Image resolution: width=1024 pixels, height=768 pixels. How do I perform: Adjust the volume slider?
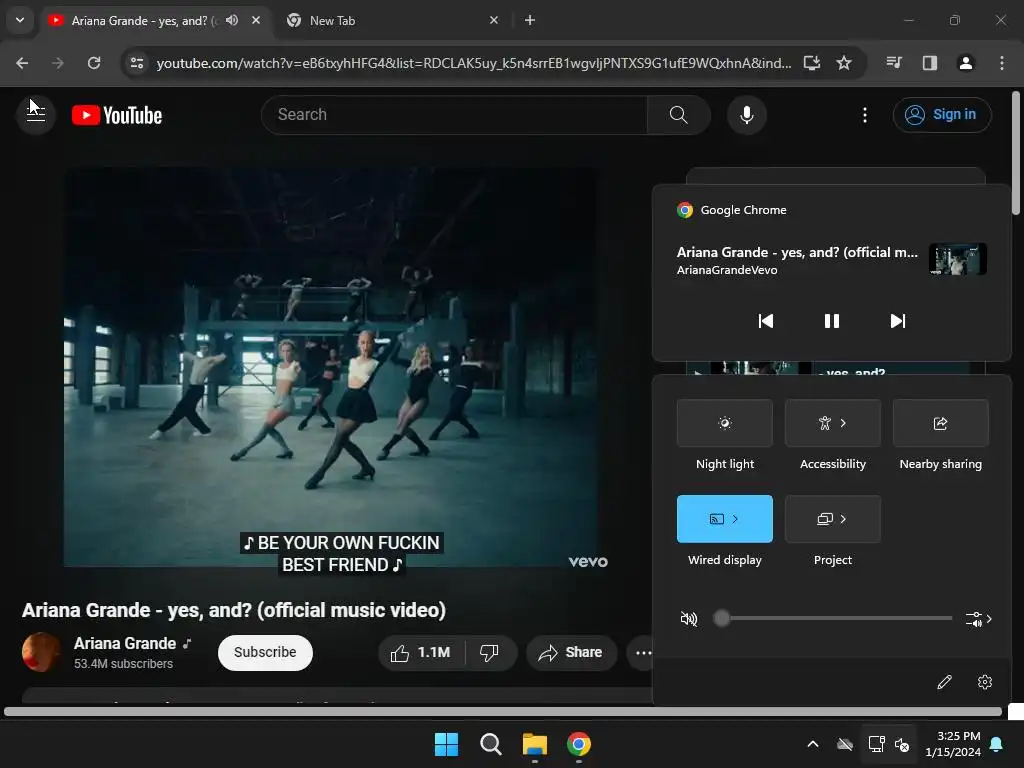click(x=833, y=618)
